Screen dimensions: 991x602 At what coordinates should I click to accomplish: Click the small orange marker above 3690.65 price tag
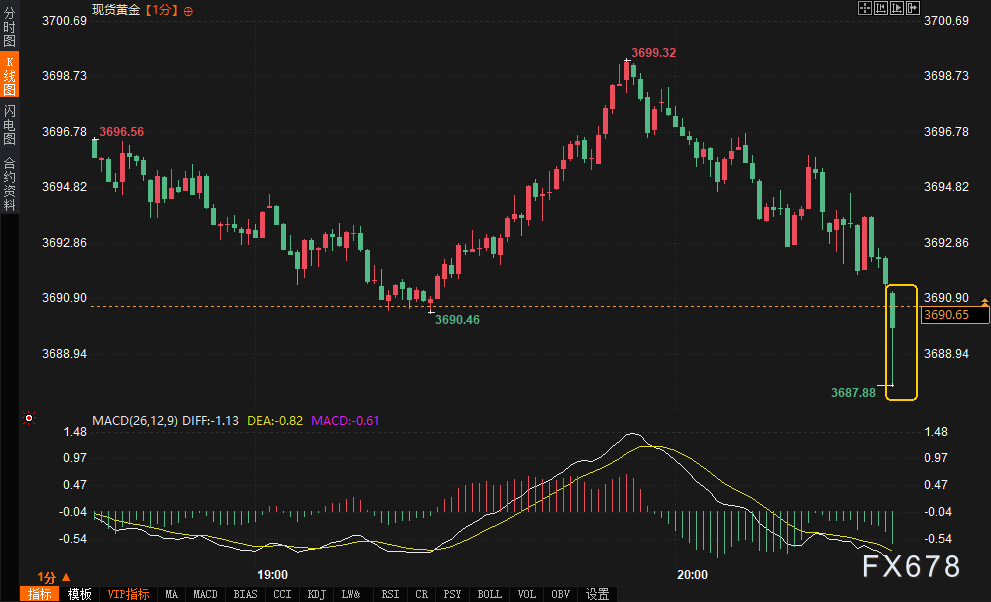985,302
